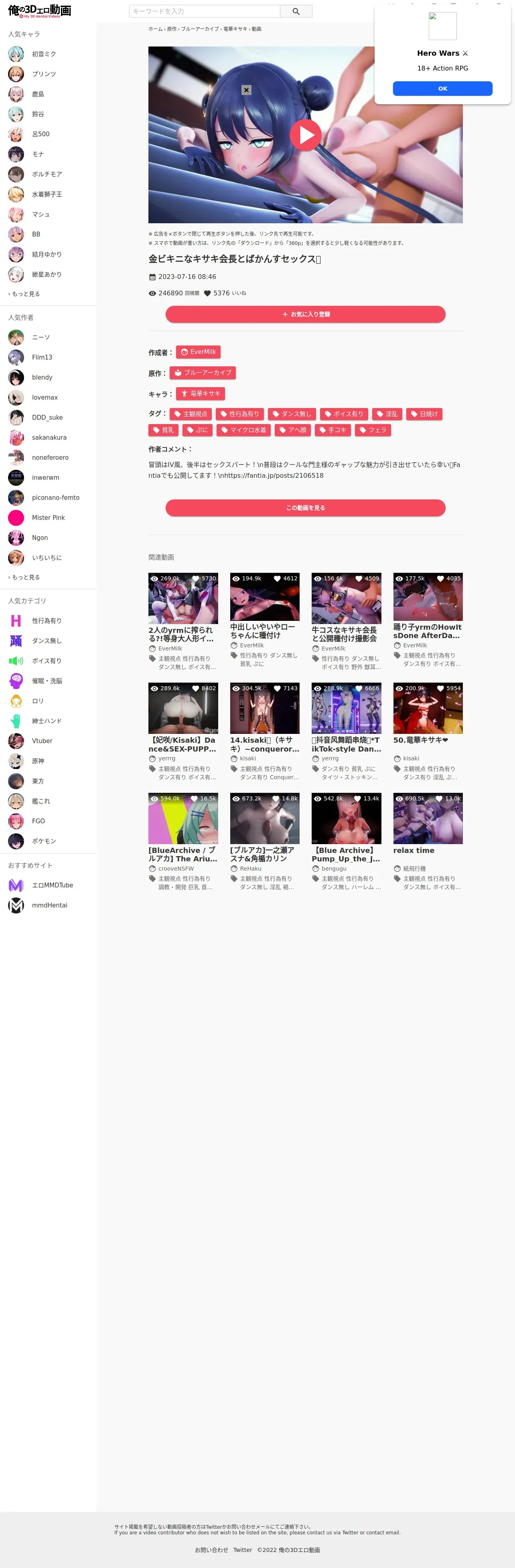Select the アヘ顔 tag

(292, 430)
